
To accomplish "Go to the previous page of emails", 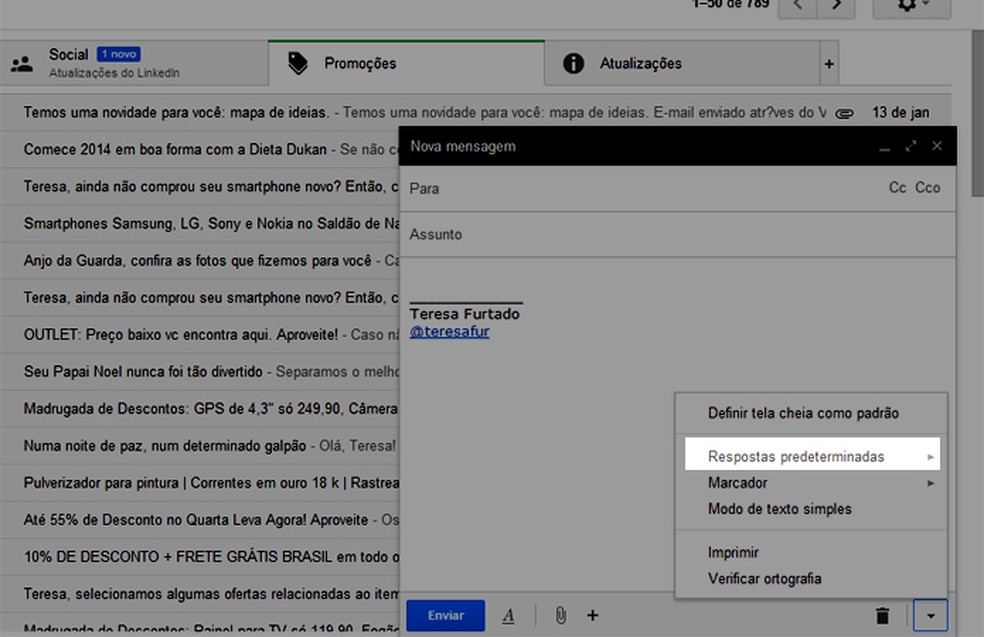I will tap(798, 6).
